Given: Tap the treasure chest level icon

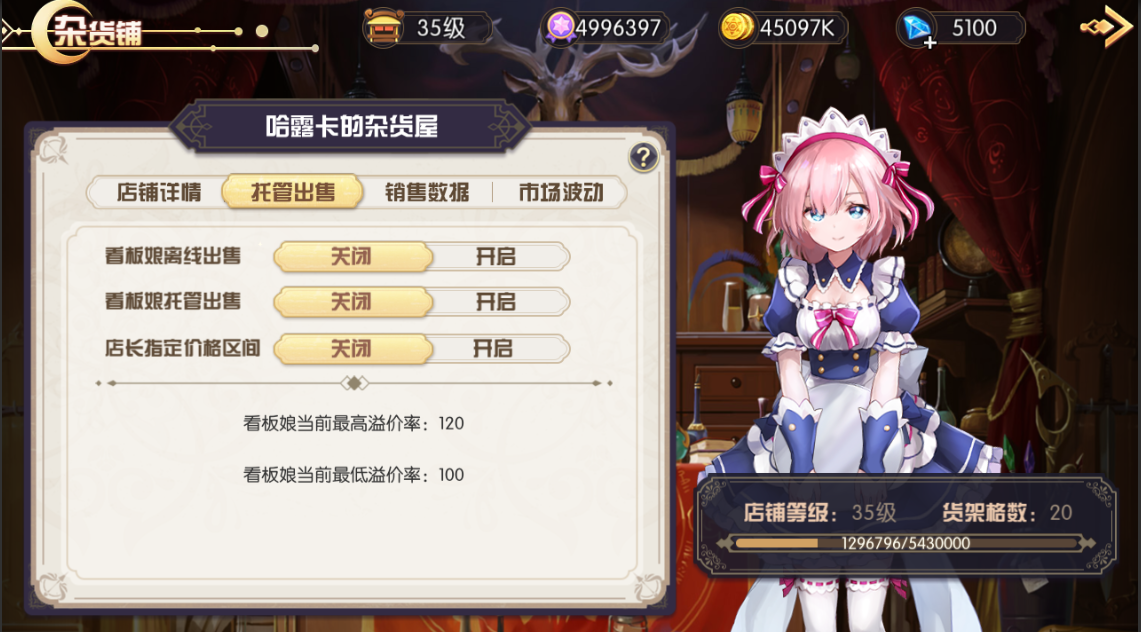Looking at the screenshot, I should click(383, 28).
